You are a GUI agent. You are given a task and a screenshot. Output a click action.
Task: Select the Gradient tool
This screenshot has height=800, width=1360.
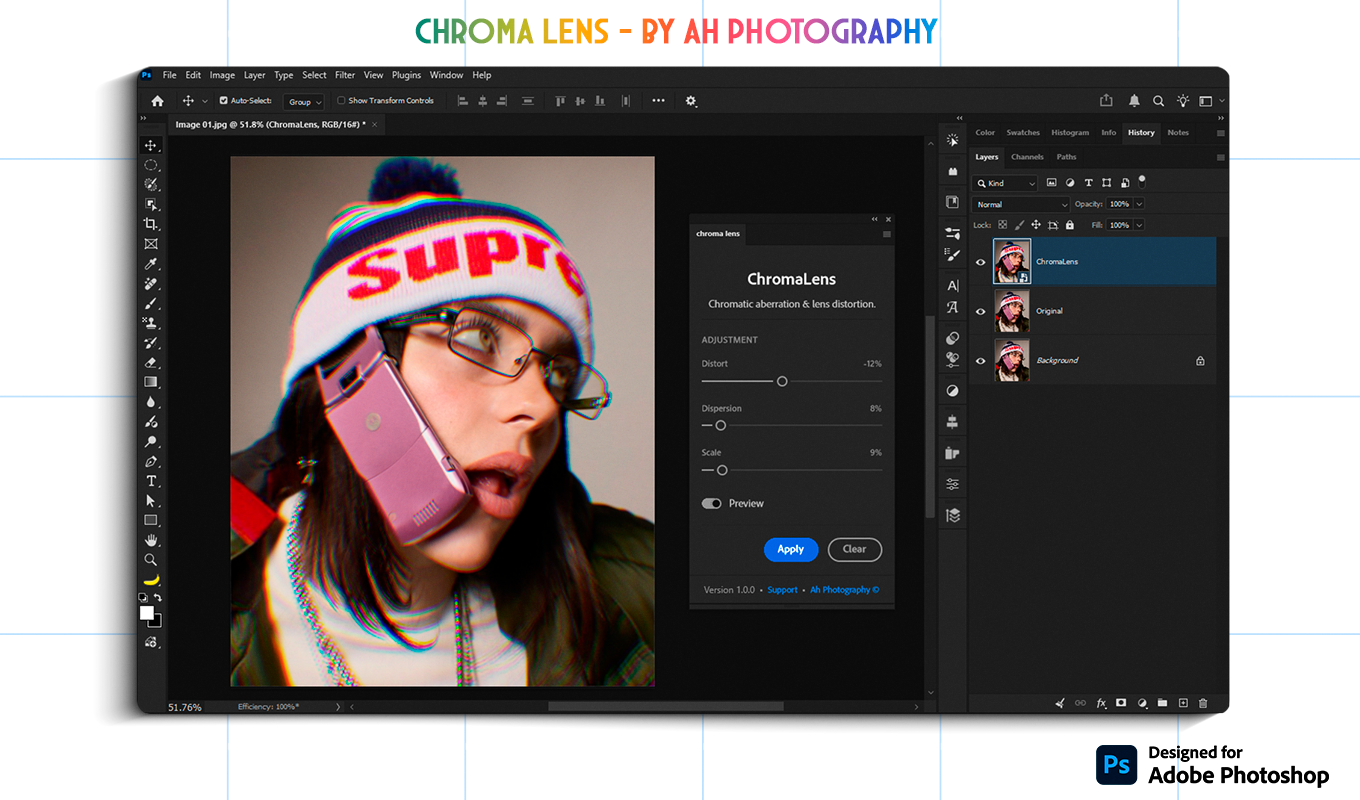(x=151, y=382)
